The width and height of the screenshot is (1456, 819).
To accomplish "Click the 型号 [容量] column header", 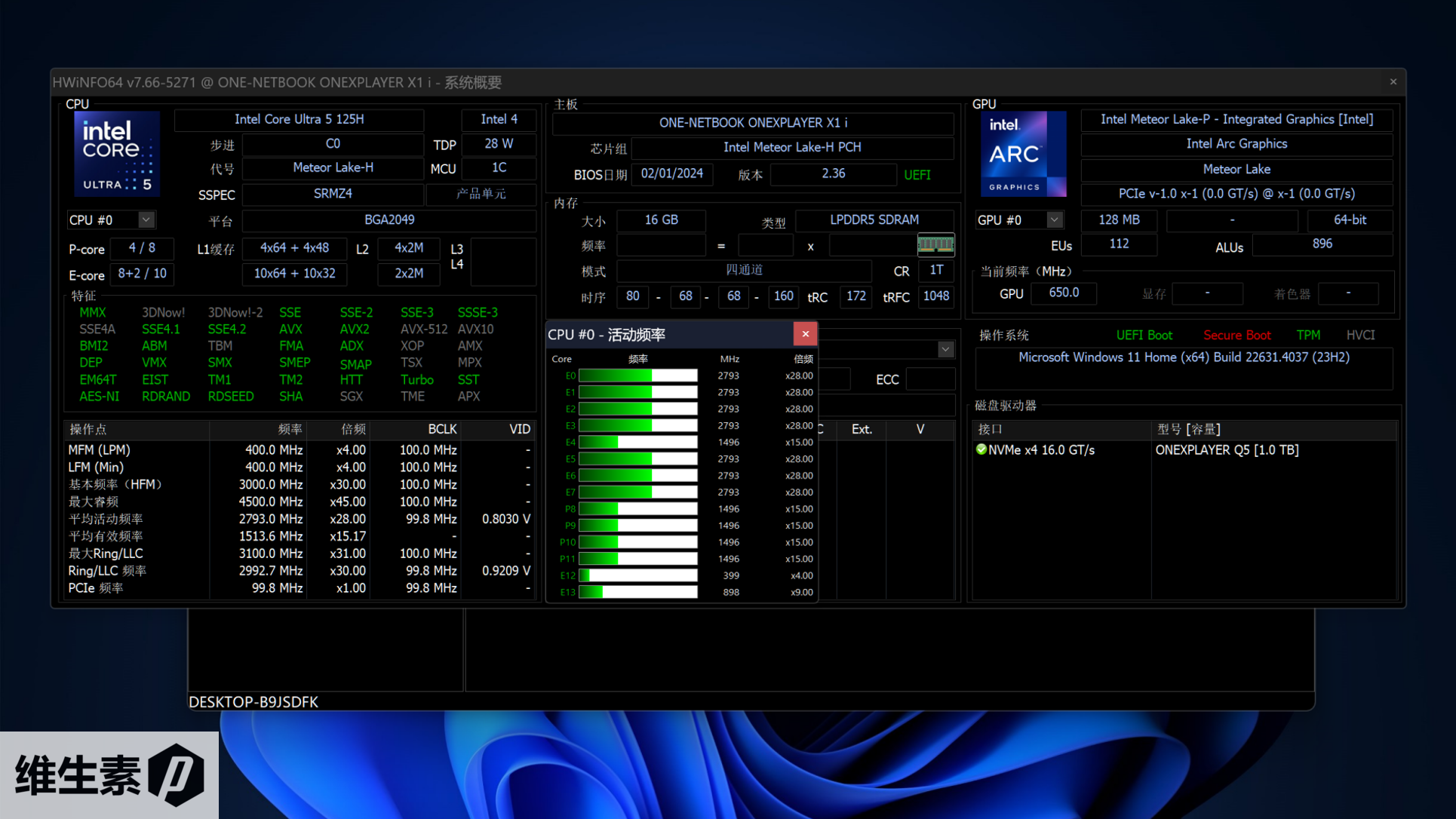I will click(x=1188, y=429).
